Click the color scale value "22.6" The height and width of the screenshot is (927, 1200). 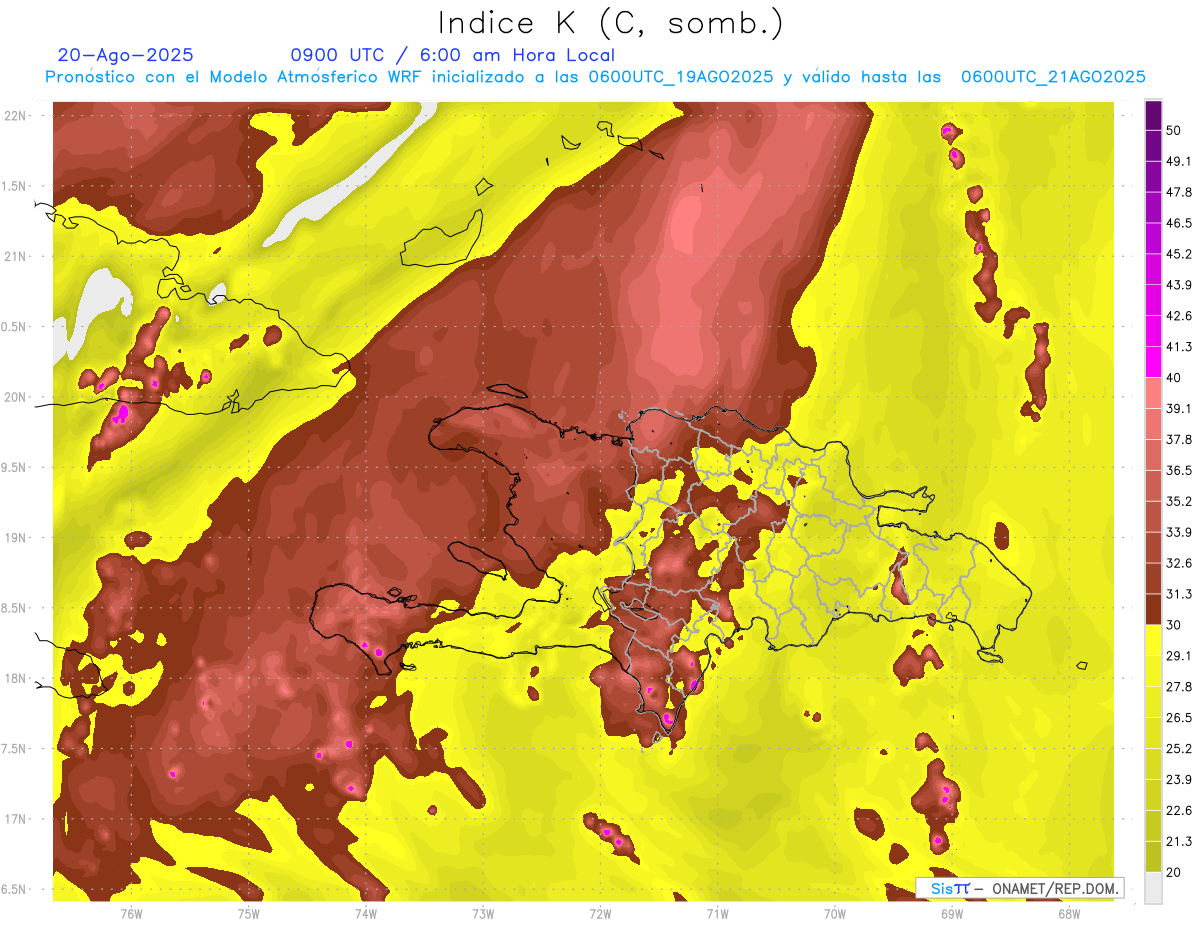click(1178, 811)
